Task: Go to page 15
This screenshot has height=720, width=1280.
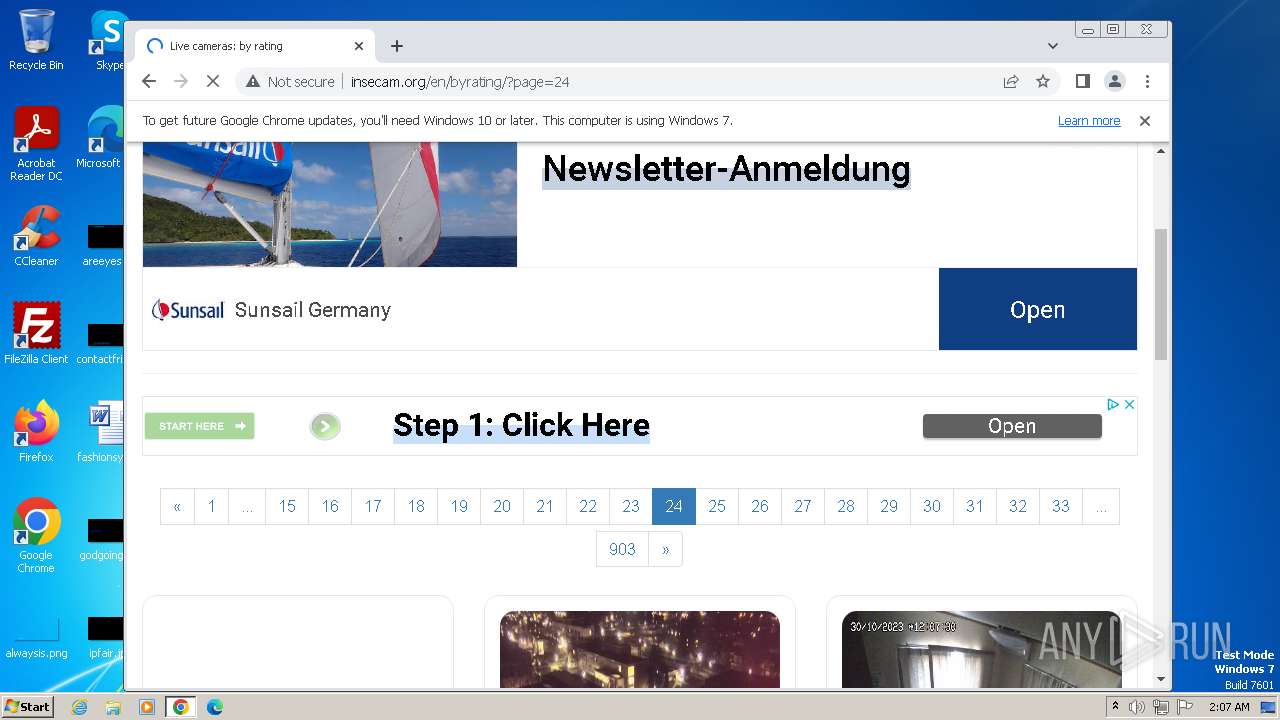Action: click(287, 506)
